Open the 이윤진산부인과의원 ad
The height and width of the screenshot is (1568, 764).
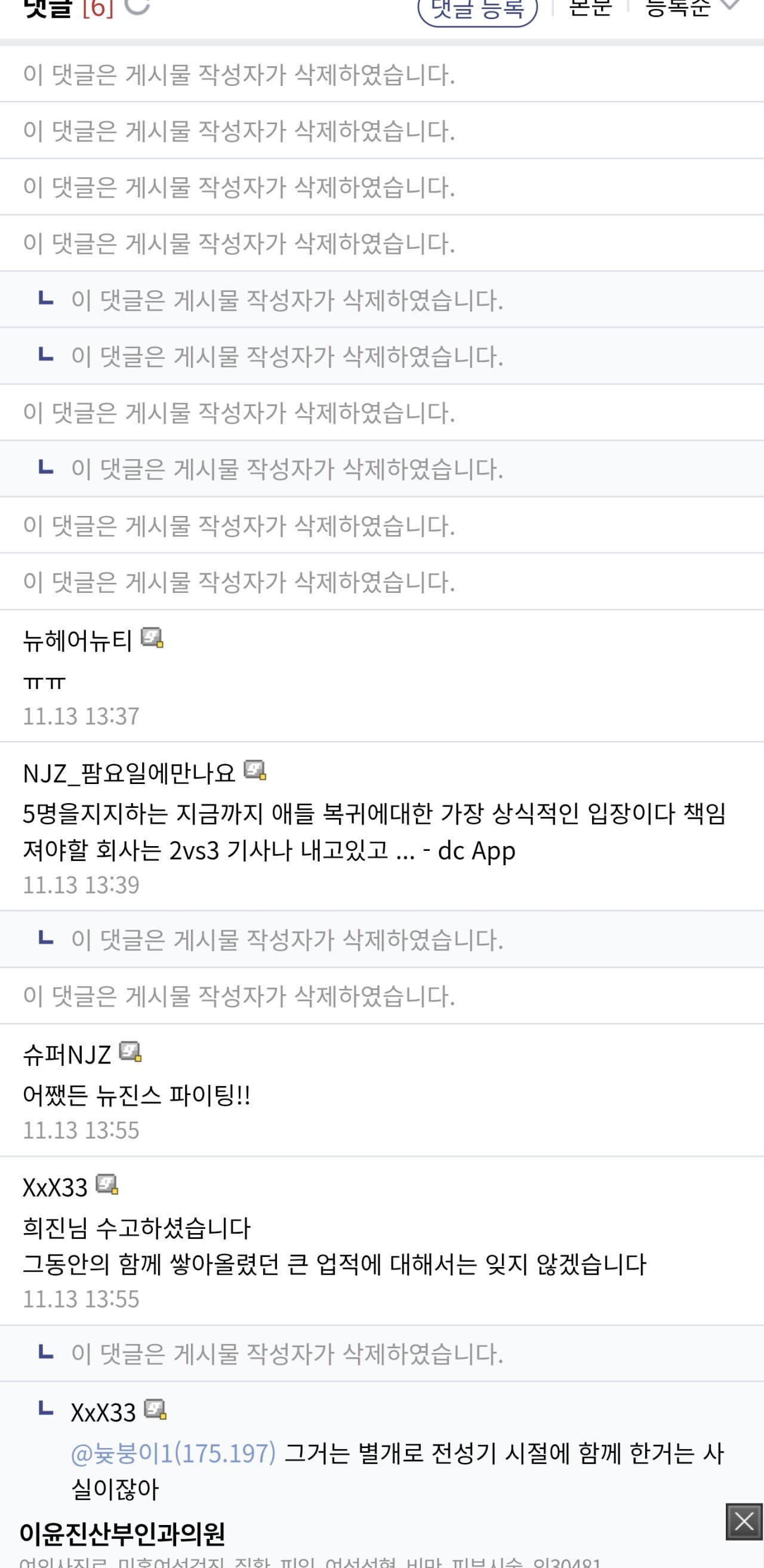click(x=122, y=1534)
